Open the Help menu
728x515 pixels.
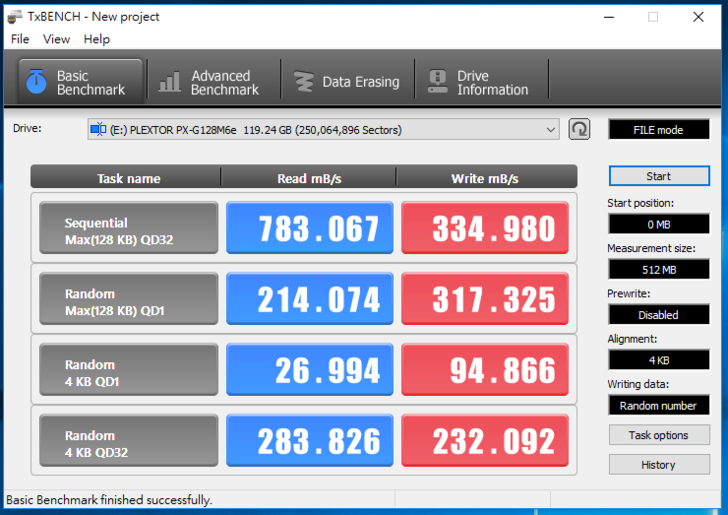coord(97,39)
